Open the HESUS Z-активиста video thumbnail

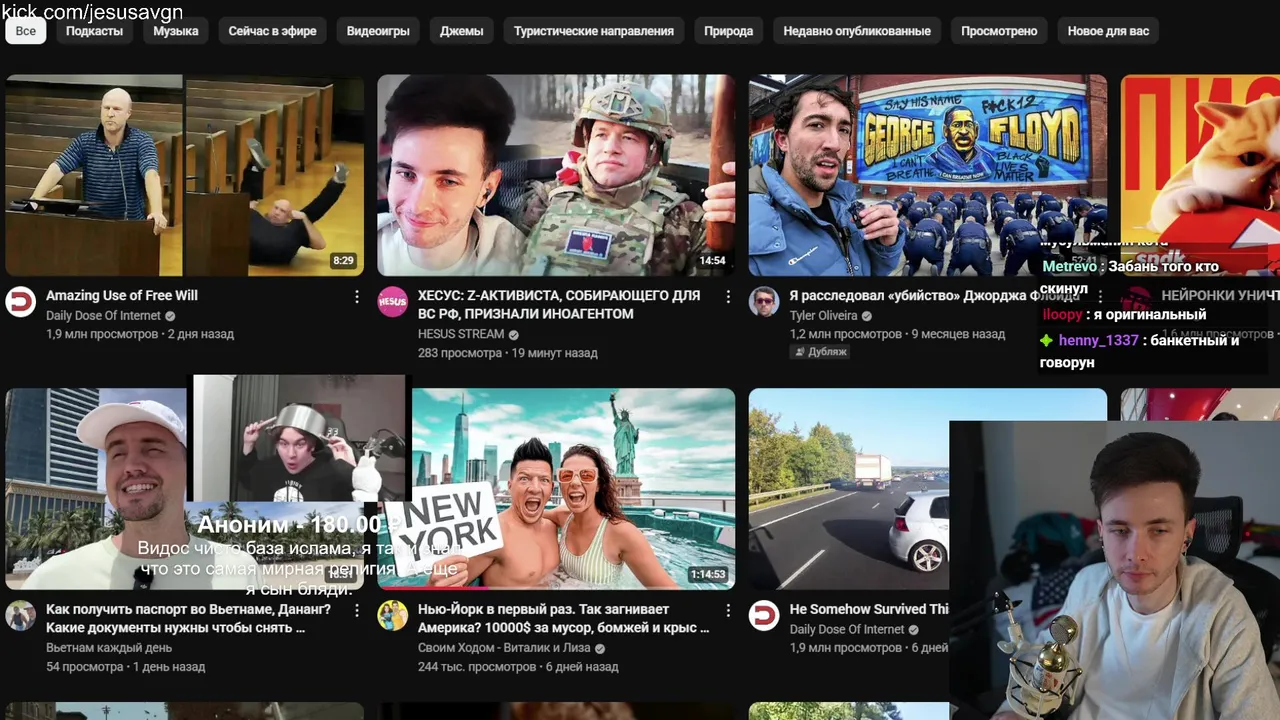click(x=556, y=175)
